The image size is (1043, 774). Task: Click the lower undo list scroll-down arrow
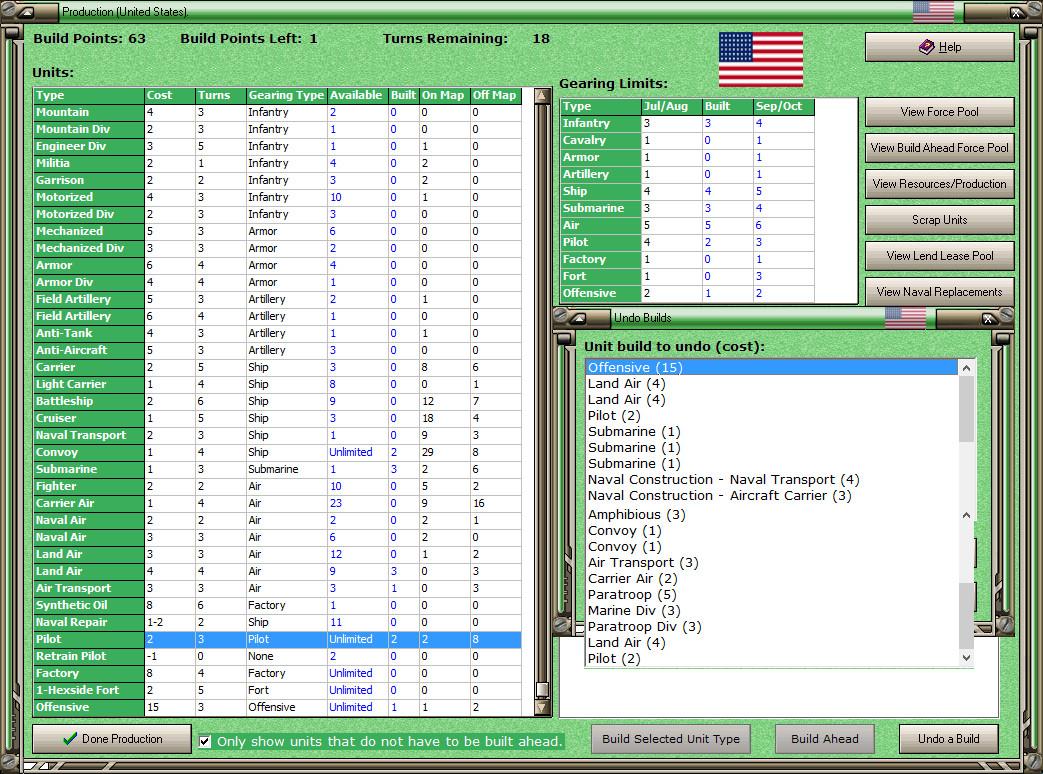967,658
